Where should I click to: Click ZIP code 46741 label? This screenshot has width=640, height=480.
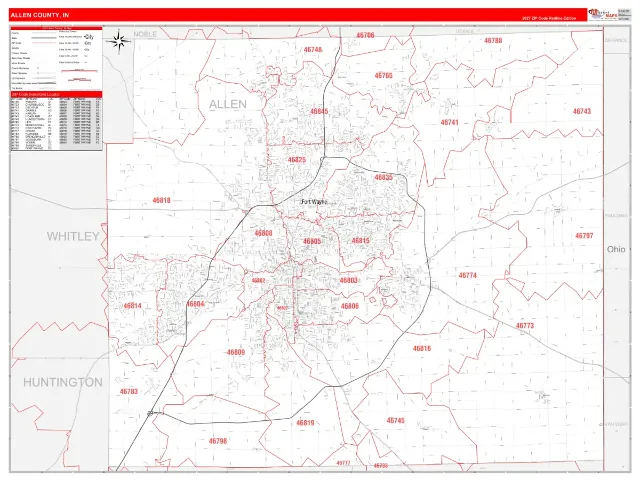coord(449,122)
